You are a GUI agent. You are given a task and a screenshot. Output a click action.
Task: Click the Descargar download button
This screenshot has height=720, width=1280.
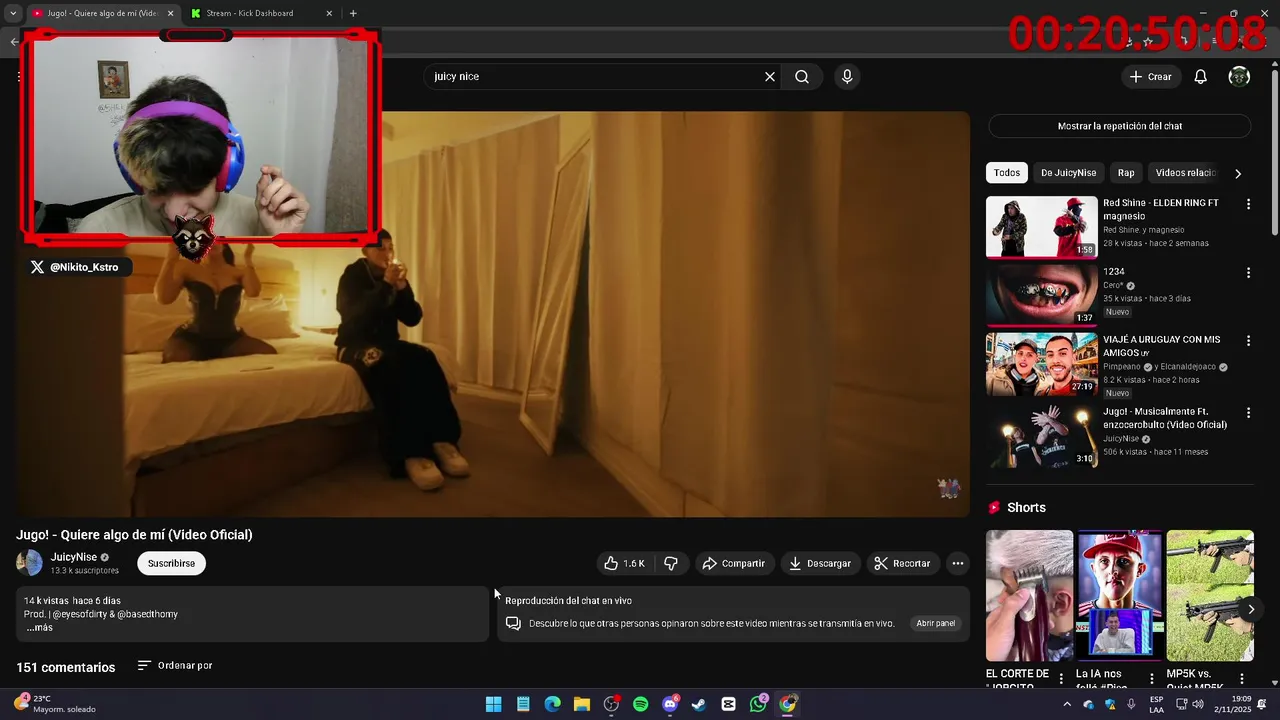[820, 564]
